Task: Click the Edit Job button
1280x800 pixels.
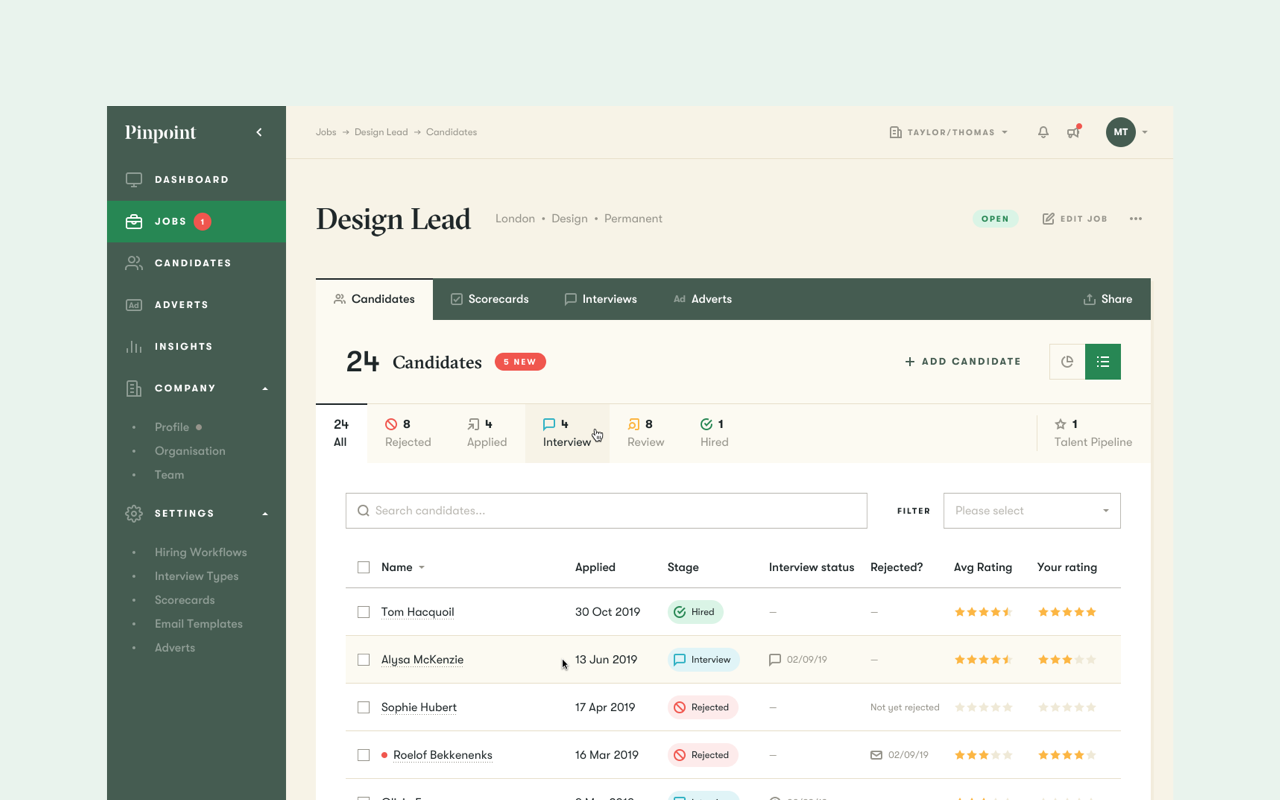Action: point(1075,219)
